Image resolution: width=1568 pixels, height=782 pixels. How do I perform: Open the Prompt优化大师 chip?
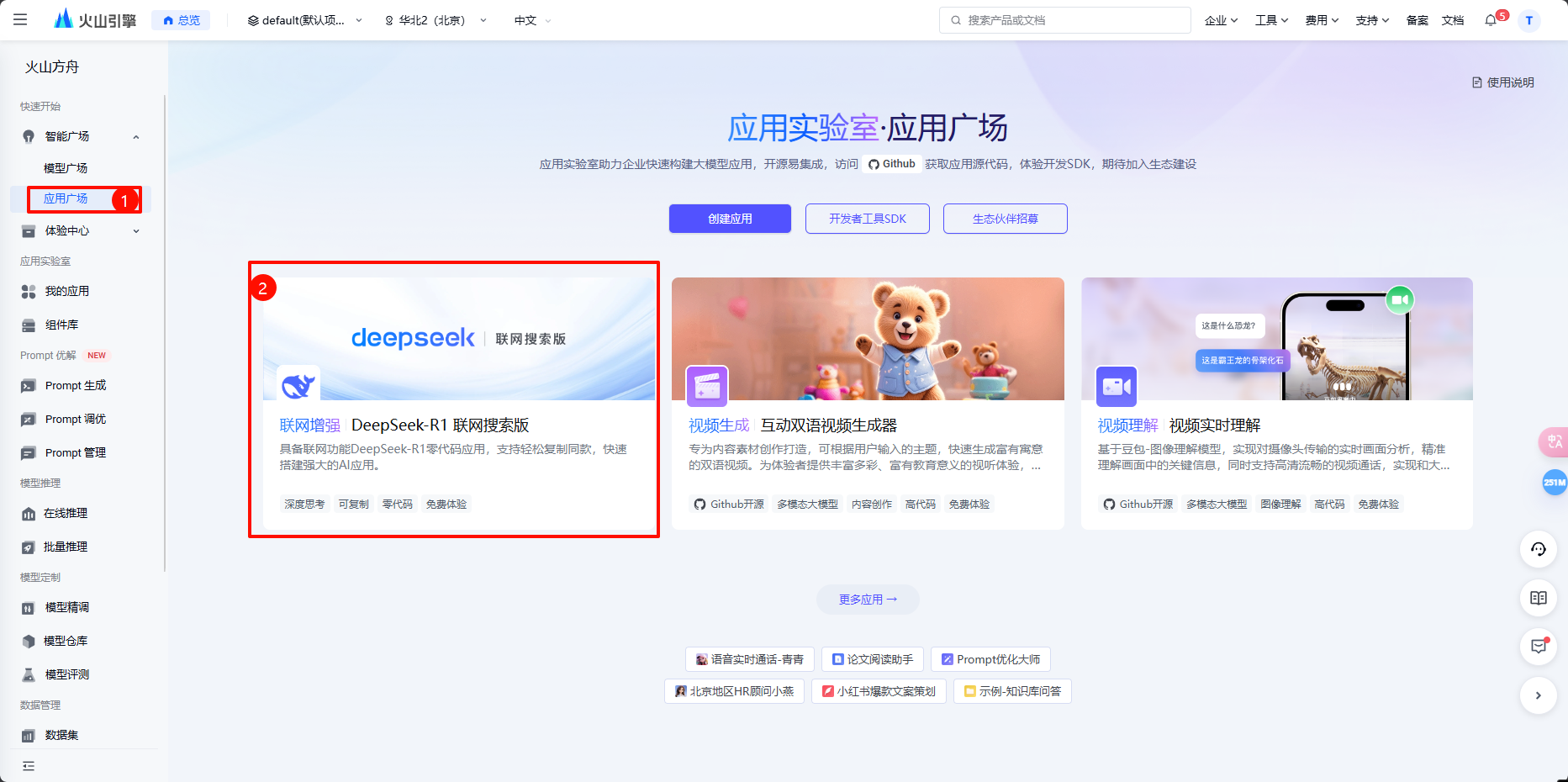click(990, 659)
